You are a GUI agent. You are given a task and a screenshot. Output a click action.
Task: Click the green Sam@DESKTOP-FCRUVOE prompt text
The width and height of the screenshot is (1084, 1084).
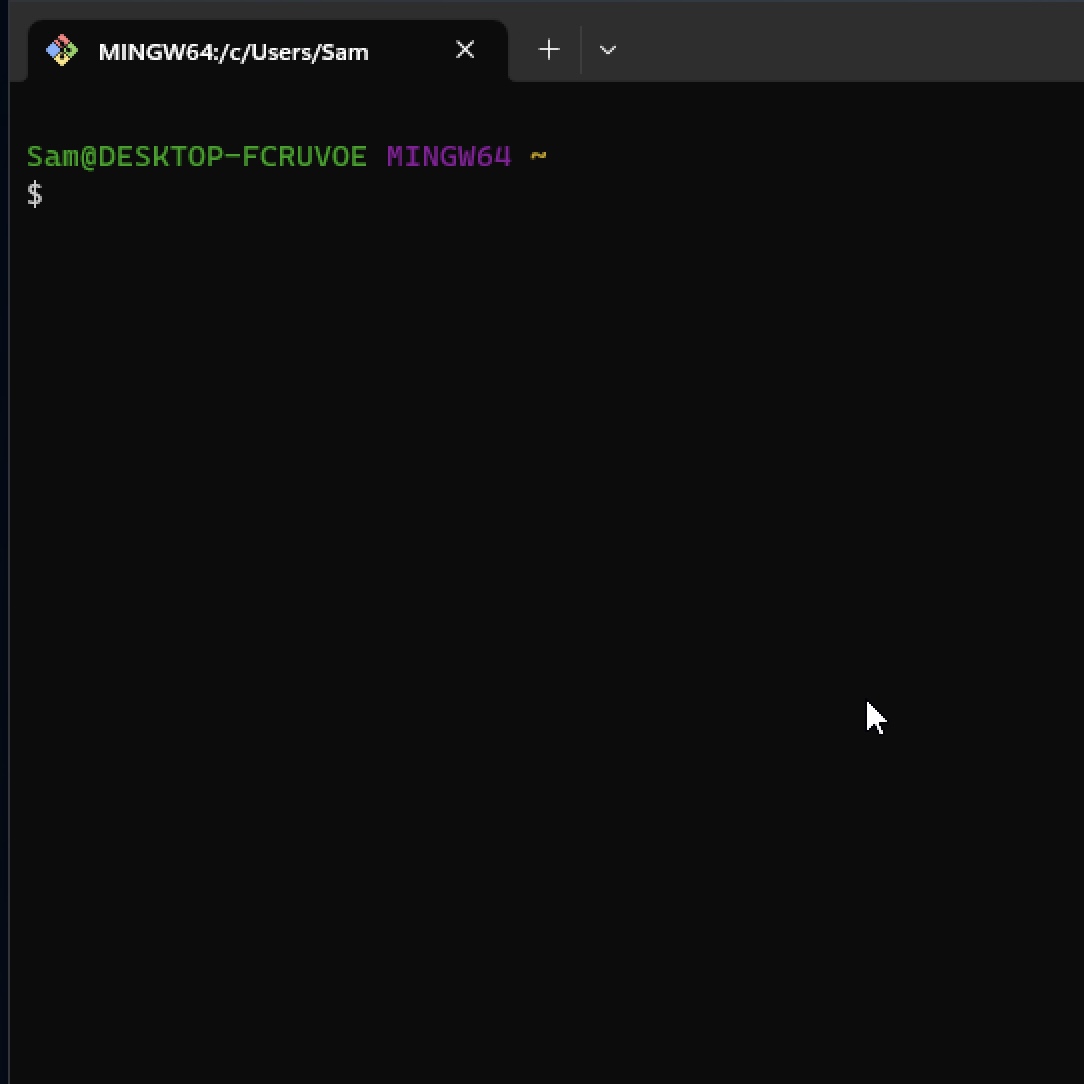(196, 156)
